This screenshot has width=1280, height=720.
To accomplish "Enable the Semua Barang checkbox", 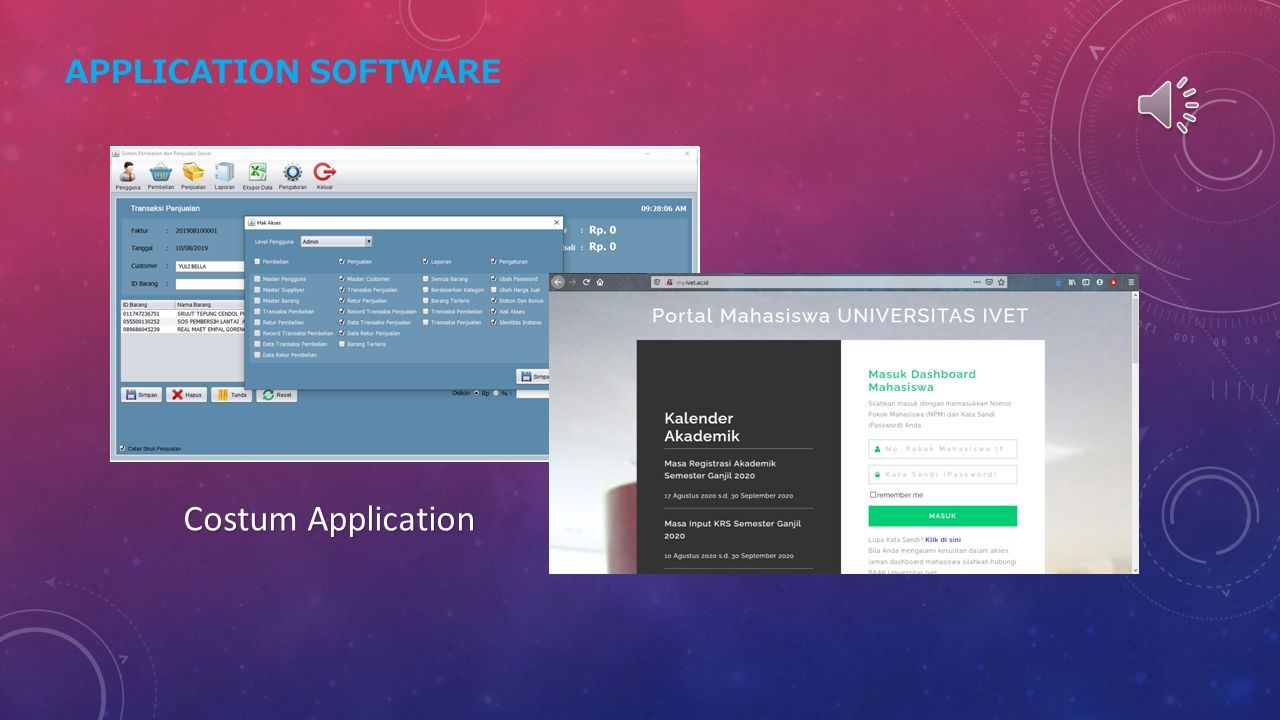I will [x=426, y=279].
